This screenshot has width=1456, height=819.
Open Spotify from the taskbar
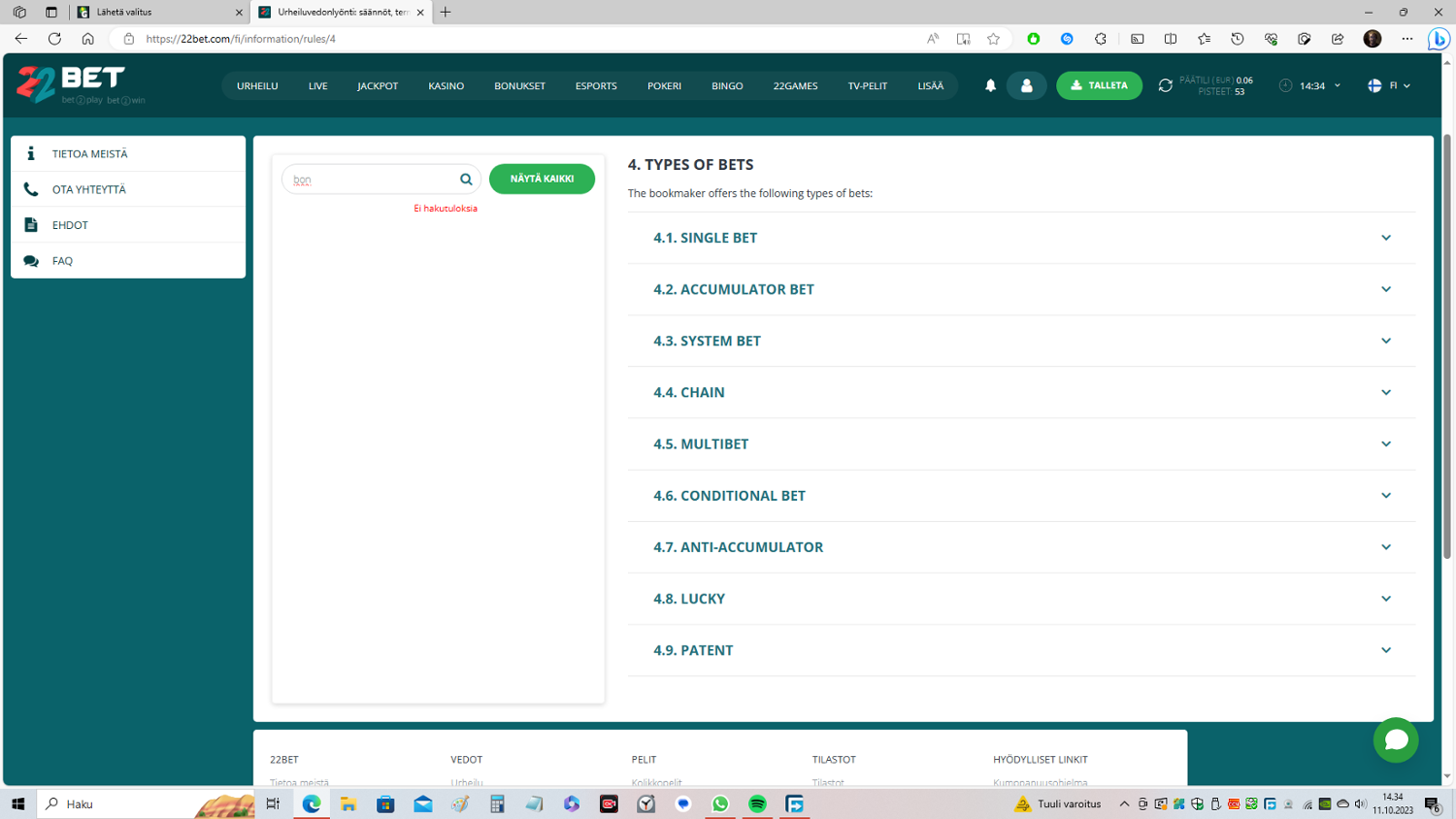point(757,803)
